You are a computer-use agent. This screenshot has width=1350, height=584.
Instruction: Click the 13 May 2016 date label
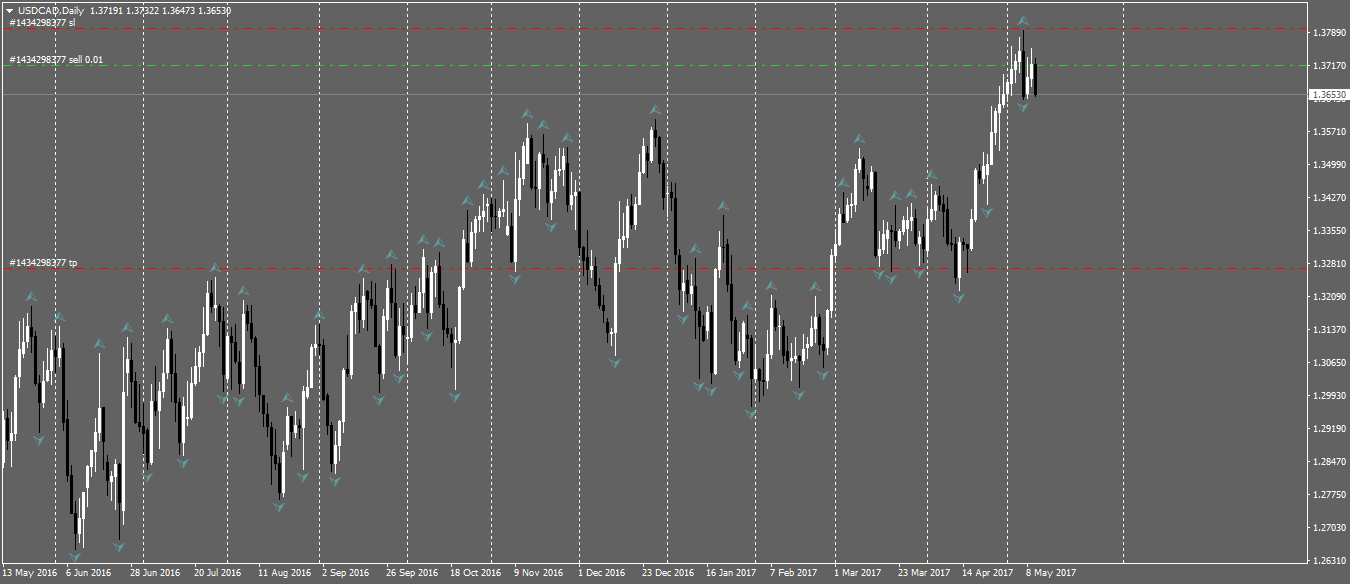[x=30, y=574]
